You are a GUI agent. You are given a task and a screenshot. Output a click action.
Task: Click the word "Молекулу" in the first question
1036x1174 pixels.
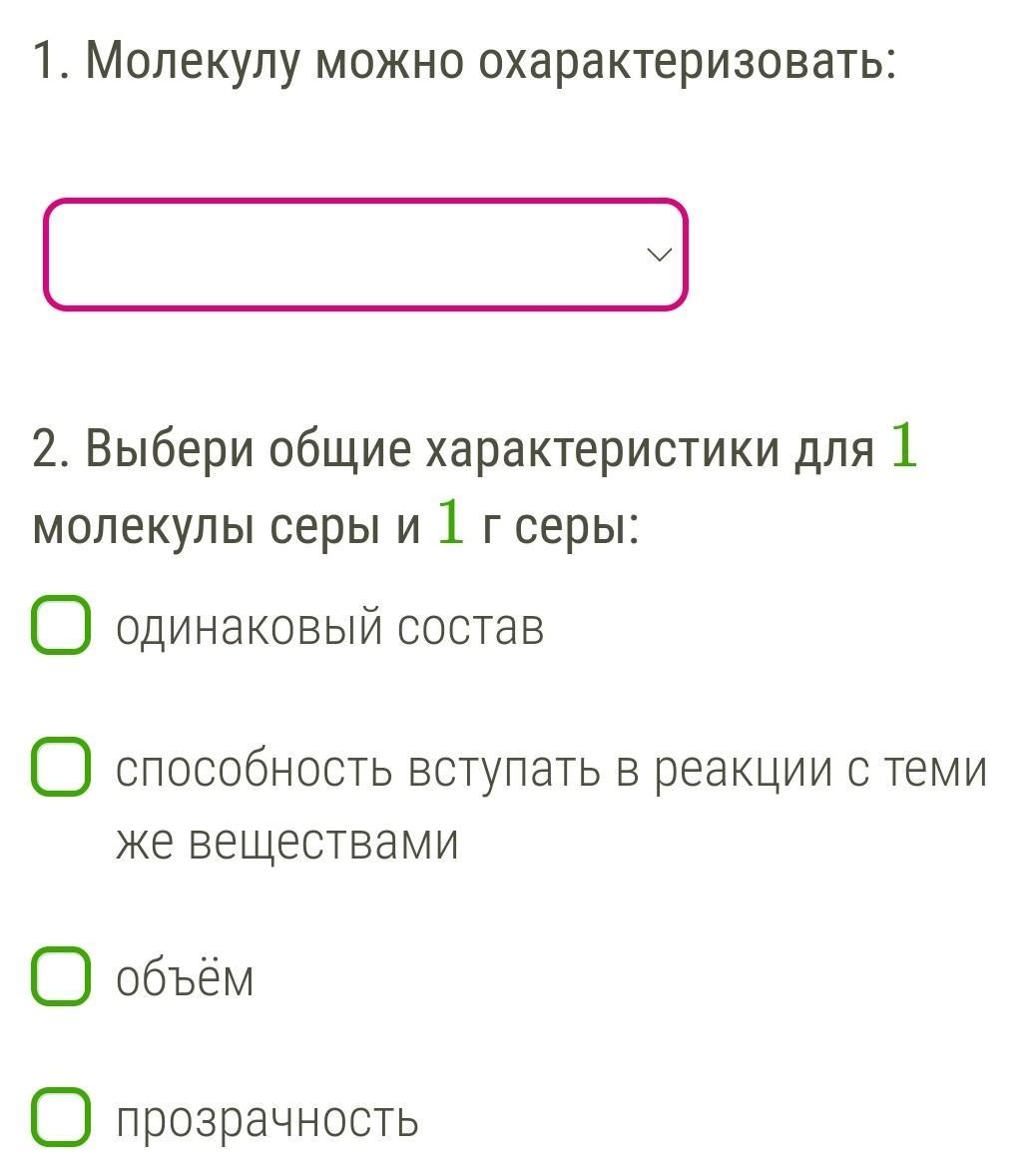coord(193,62)
